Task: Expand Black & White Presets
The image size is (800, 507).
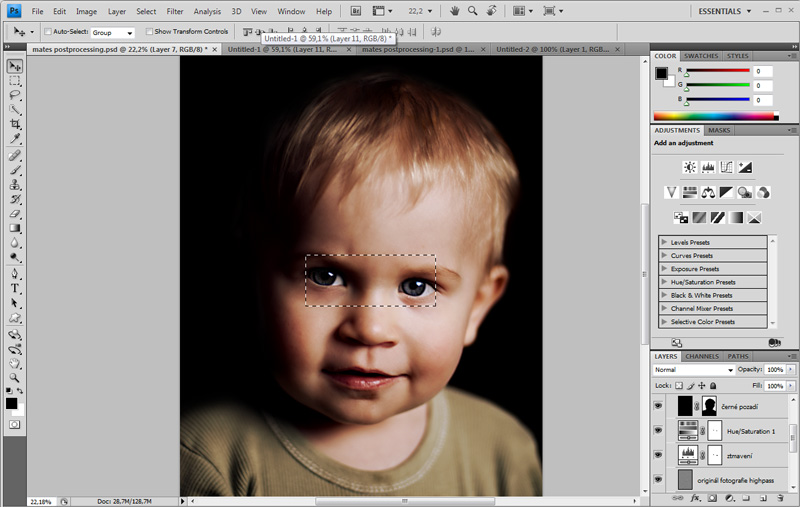Action: [x=664, y=295]
